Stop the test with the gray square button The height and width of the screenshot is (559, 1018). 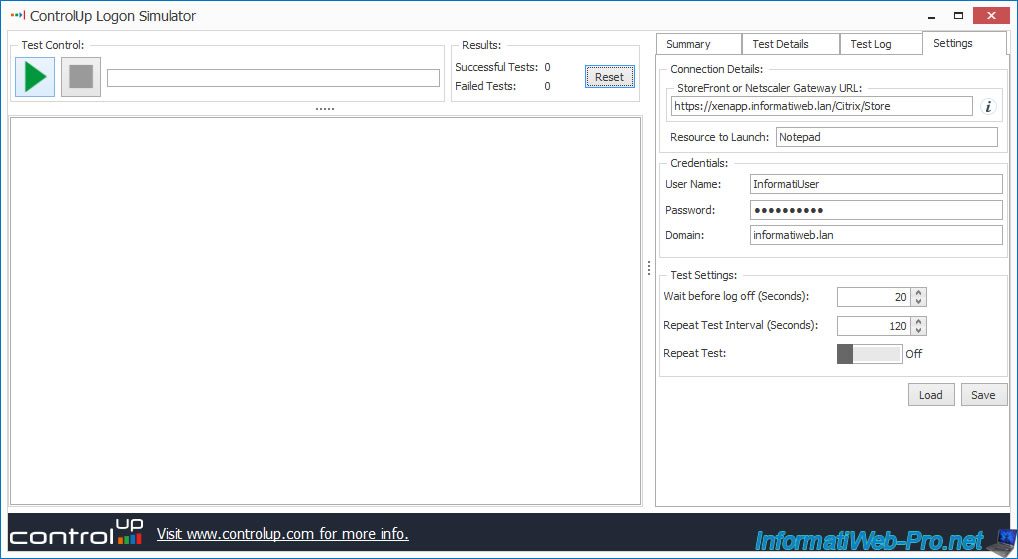click(x=81, y=77)
